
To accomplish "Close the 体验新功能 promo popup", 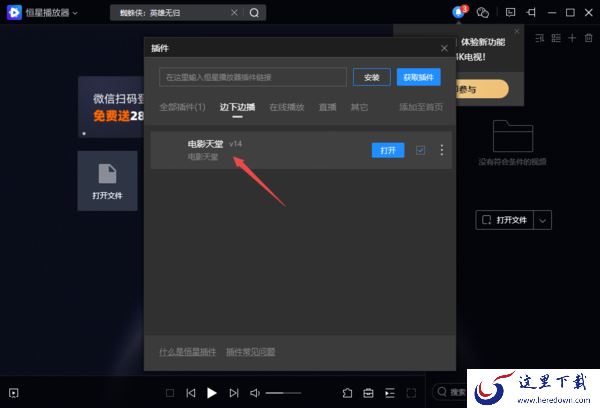I will pos(517,31).
